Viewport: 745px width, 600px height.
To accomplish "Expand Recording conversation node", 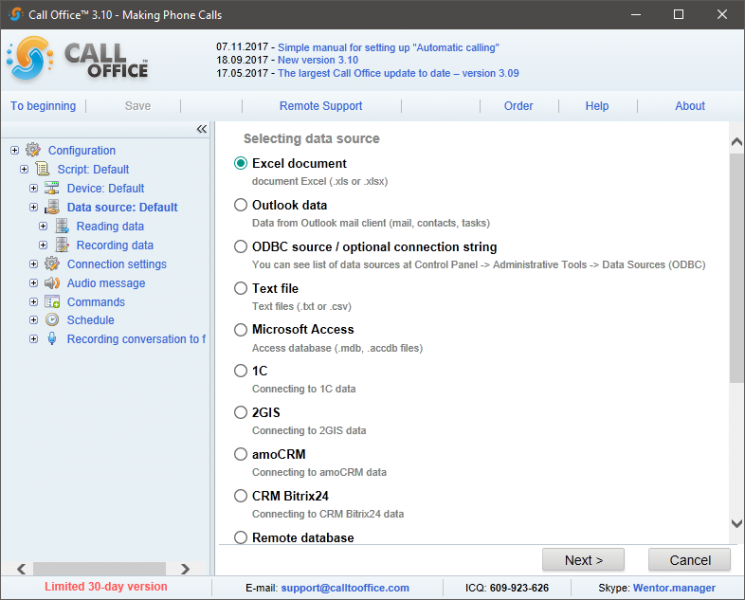I will [x=33, y=339].
